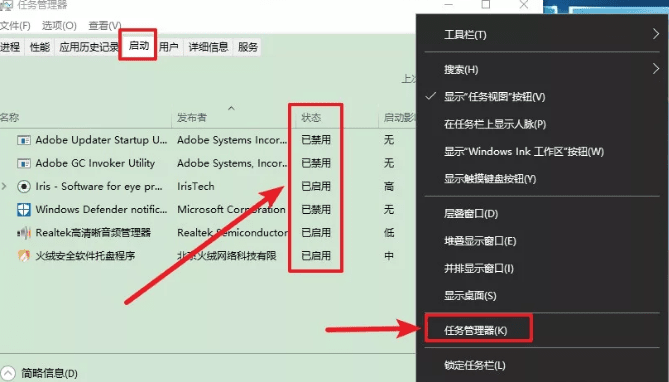Click the Iris eye protection app icon

pos(24,187)
